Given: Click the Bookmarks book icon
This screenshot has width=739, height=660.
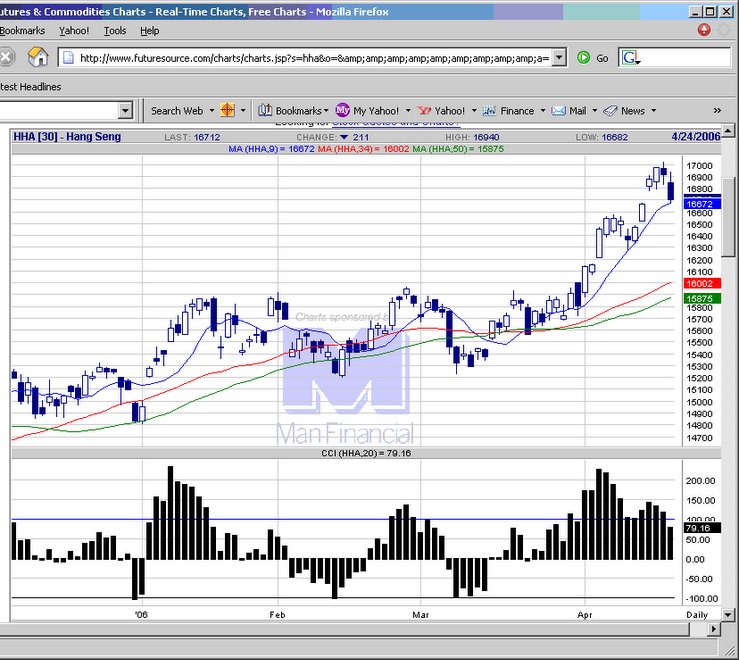Looking at the screenshot, I should (x=265, y=111).
